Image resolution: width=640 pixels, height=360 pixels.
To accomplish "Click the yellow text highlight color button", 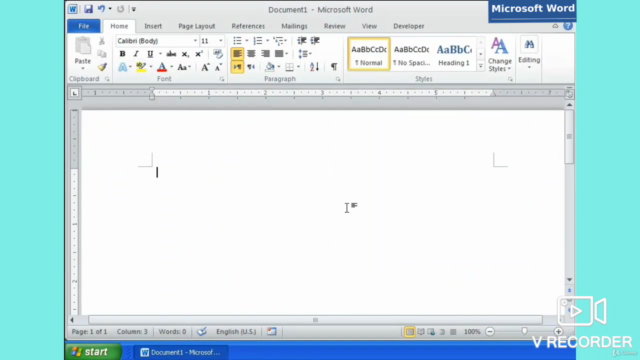I will (141, 67).
